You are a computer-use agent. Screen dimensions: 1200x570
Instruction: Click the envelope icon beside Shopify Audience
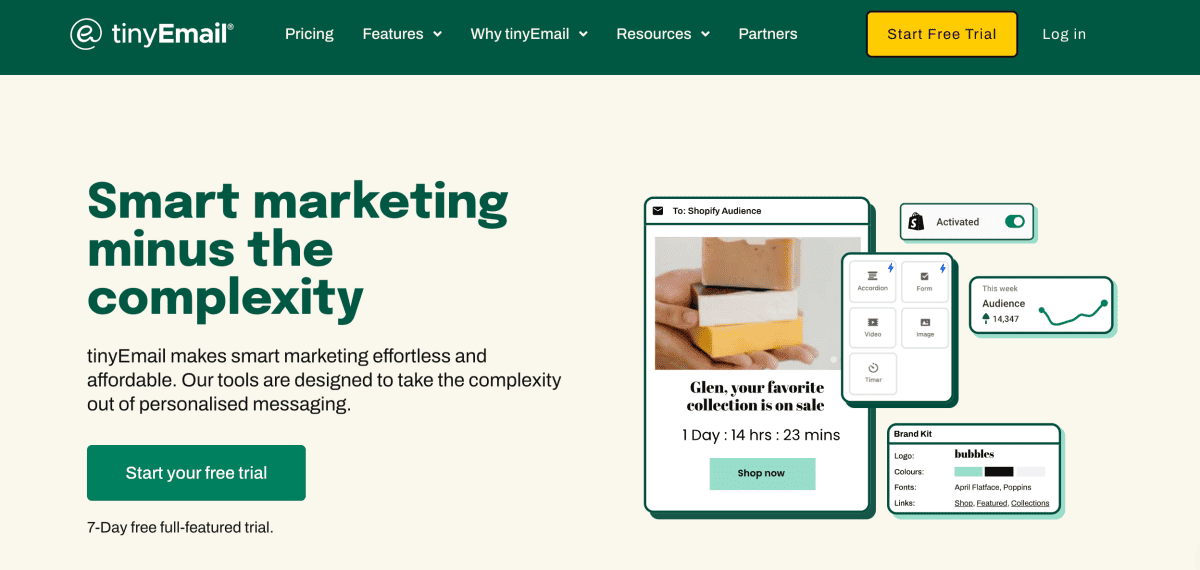(658, 211)
